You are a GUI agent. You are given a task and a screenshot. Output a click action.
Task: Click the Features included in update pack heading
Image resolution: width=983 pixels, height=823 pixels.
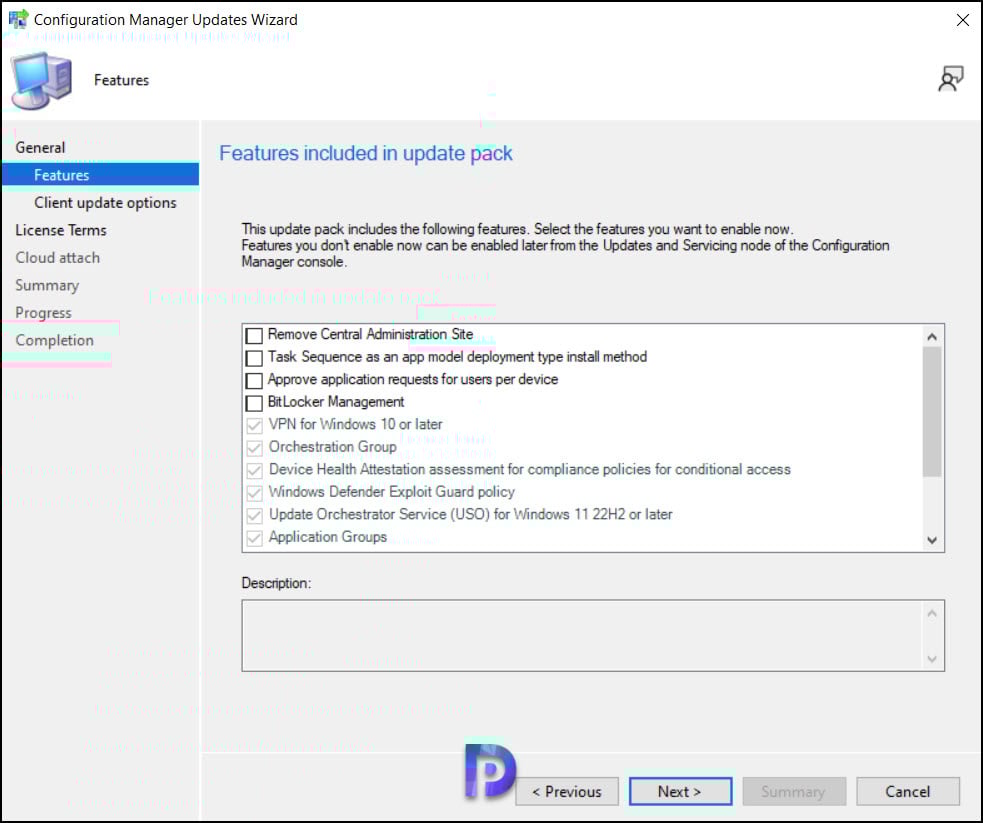coord(365,154)
